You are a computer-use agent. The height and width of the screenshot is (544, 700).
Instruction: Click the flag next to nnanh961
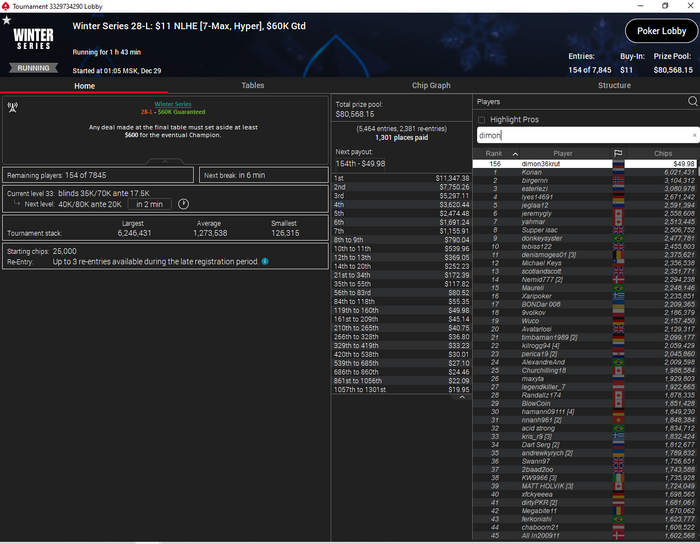[618, 420]
